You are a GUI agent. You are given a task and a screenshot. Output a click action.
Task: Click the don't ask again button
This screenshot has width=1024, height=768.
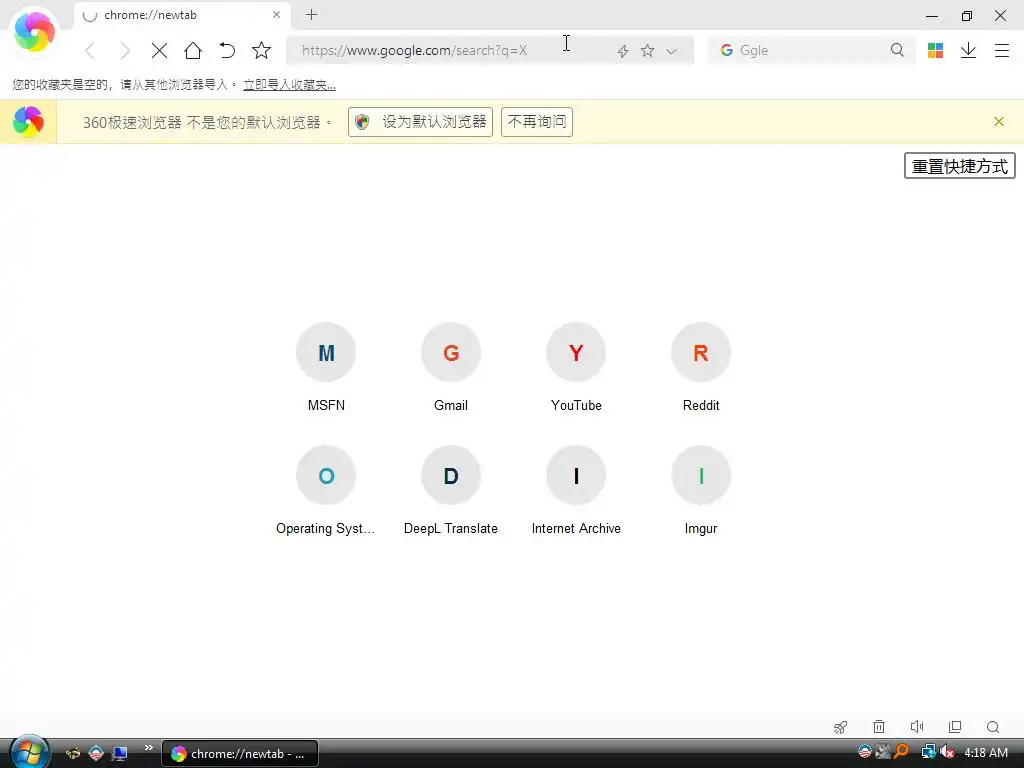coord(537,121)
